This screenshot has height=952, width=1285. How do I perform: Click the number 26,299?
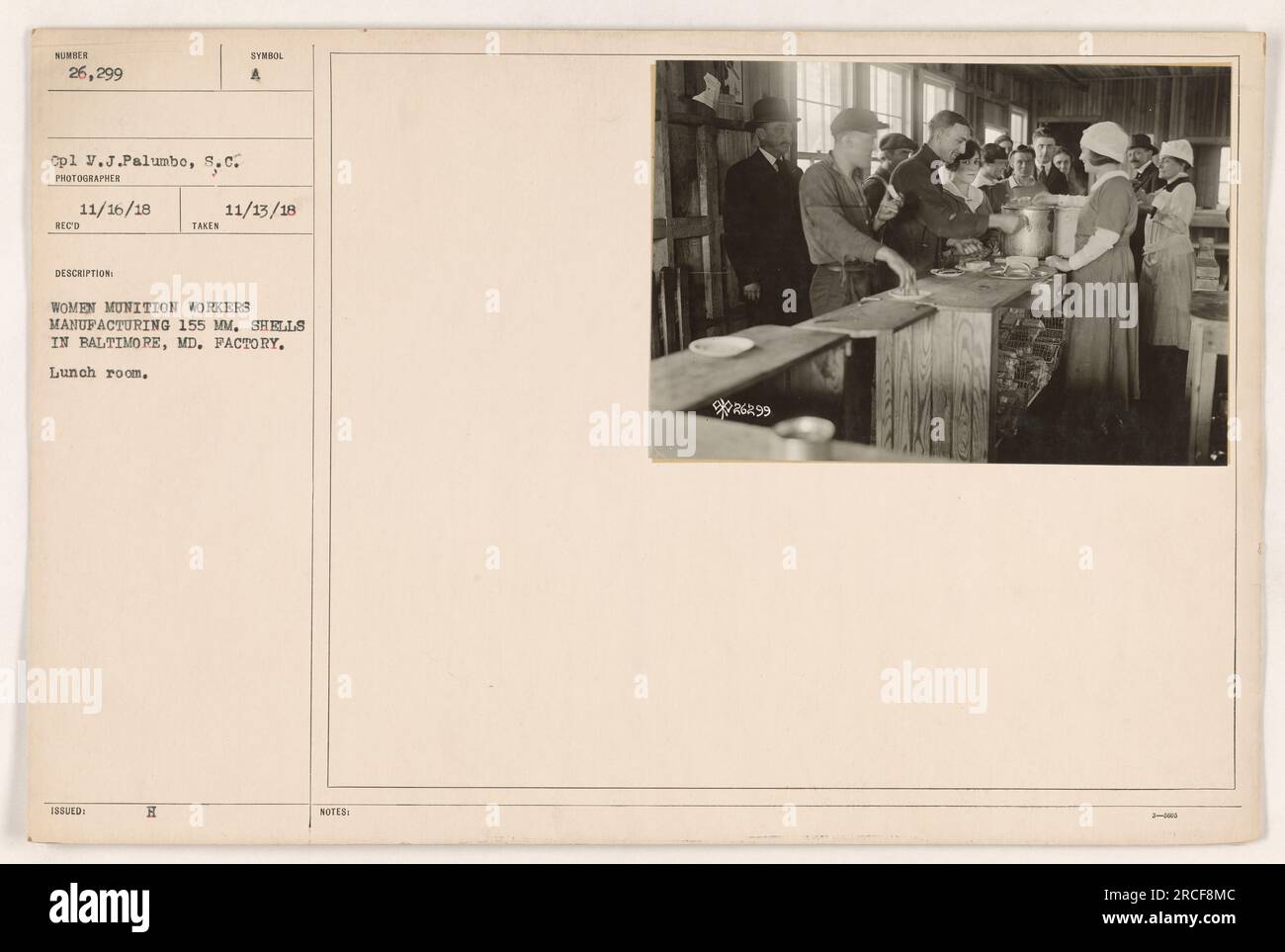pyautogui.click(x=96, y=73)
